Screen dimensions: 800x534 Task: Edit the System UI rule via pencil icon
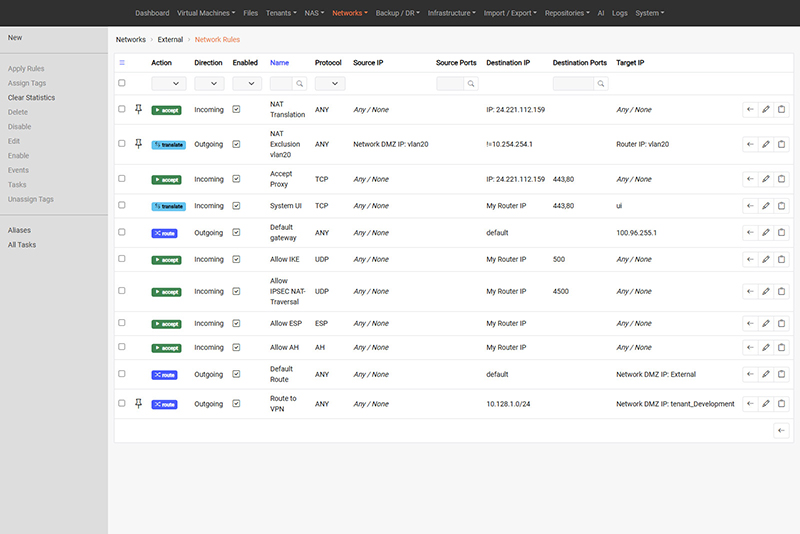coord(766,206)
